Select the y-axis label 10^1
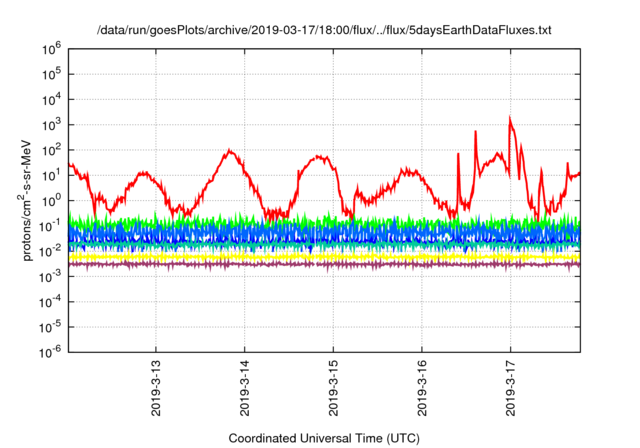 tap(52, 176)
